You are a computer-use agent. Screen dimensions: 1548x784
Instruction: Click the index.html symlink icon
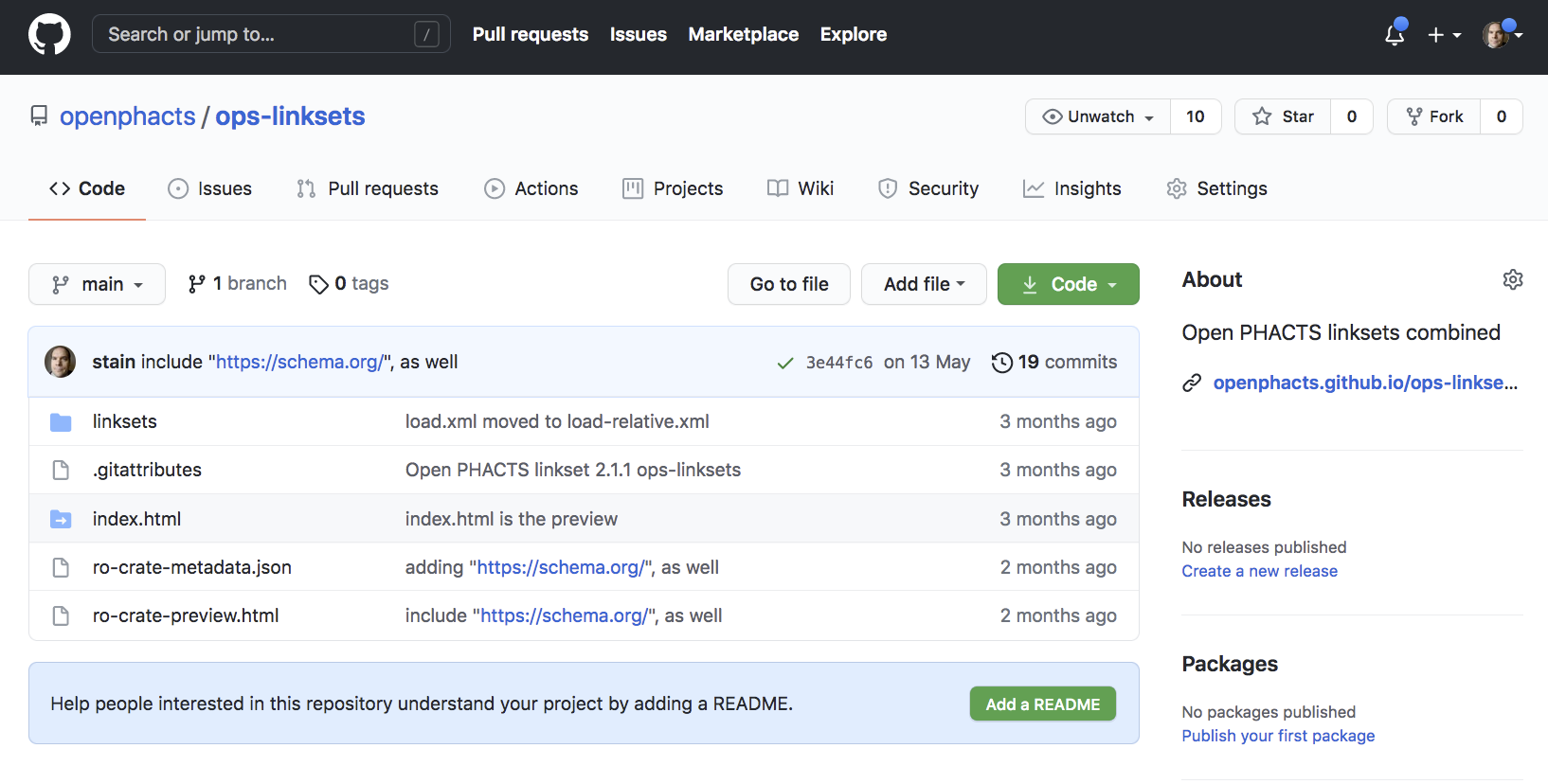point(61,519)
